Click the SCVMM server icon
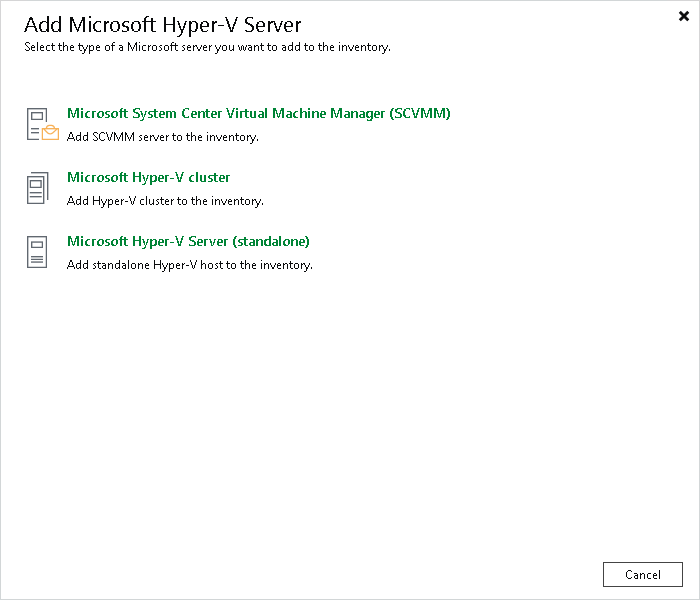The height and width of the screenshot is (600, 700). (x=42, y=124)
